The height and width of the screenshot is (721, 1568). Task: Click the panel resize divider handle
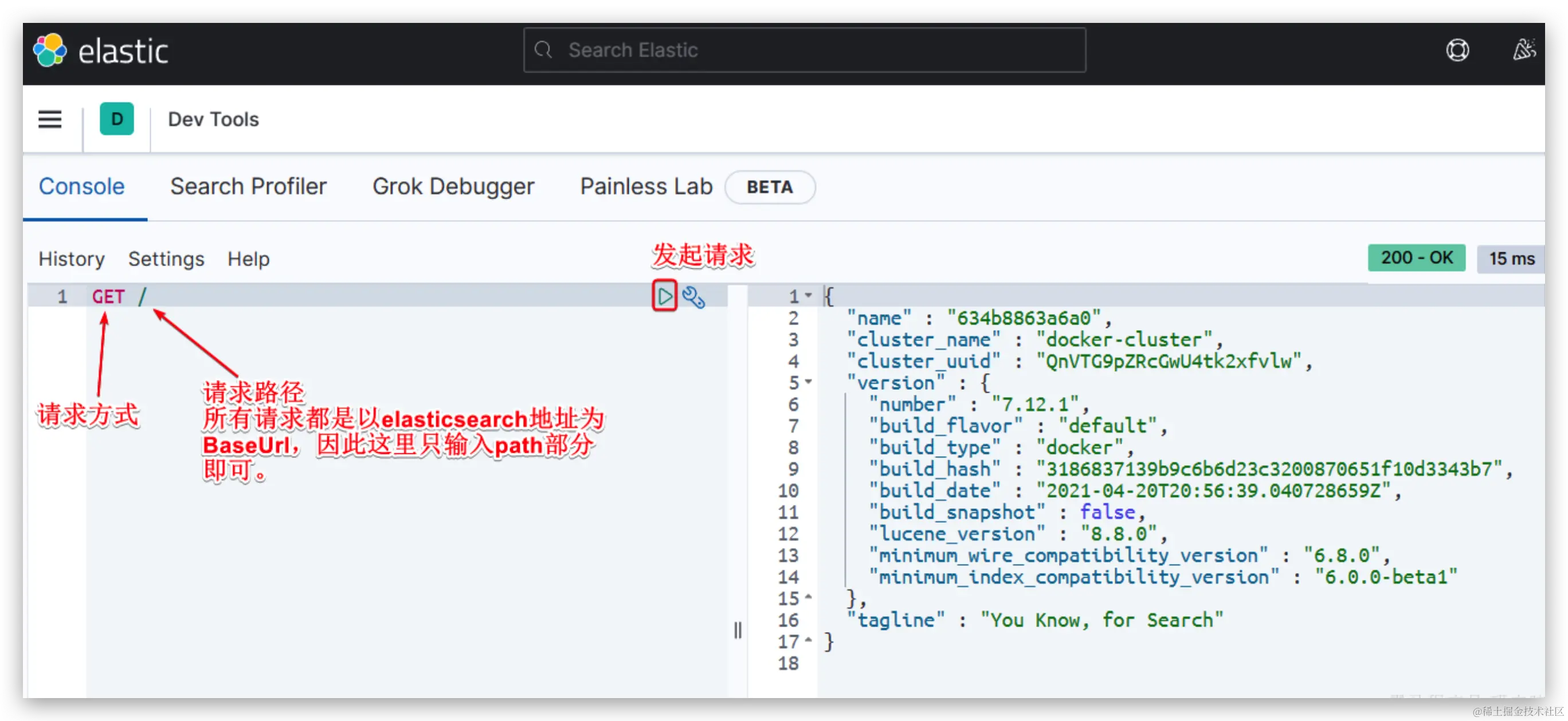[738, 630]
